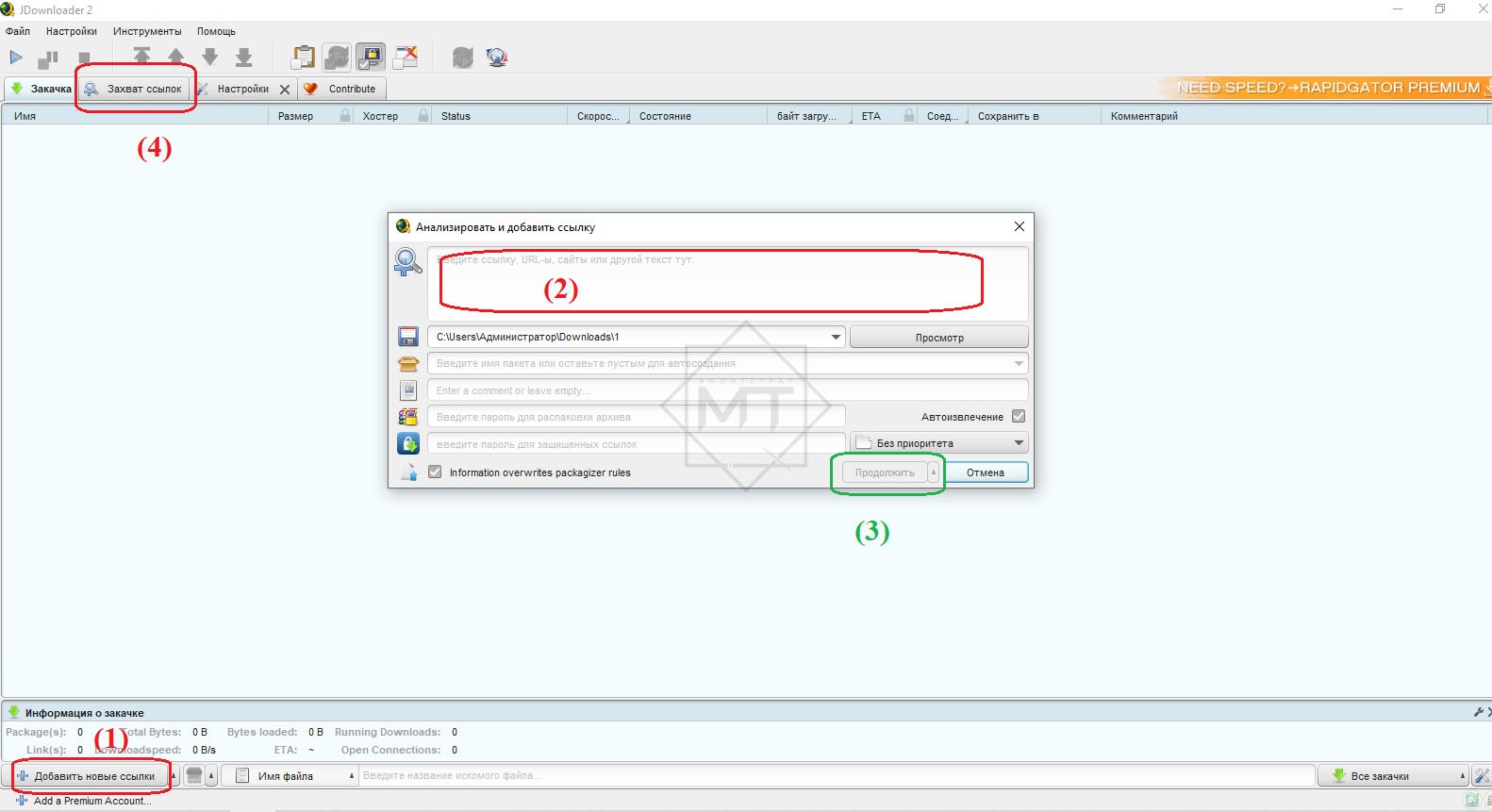
Task: Toggle Information overwrites packagizer rules checkbox
Action: click(x=435, y=472)
